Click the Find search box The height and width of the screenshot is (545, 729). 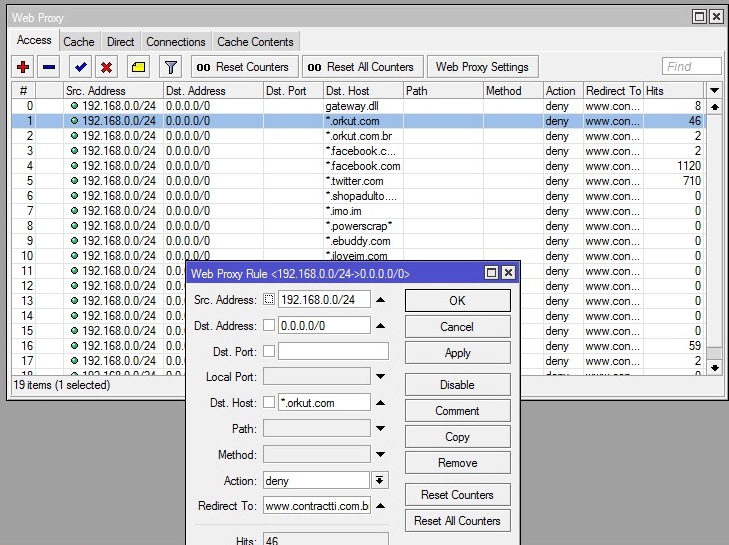point(691,66)
